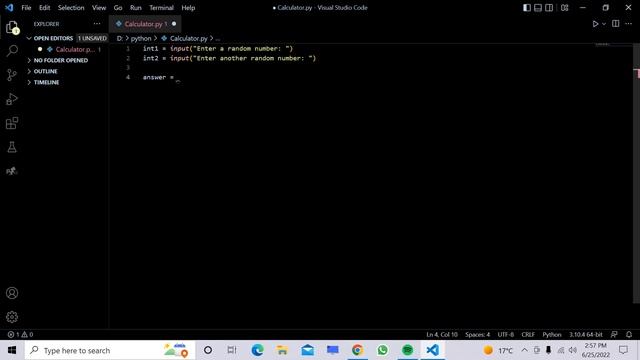The width and height of the screenshot is (640, 360).
Task: Open File Explorer from taskbar
Action: click(x=282, y=350)
